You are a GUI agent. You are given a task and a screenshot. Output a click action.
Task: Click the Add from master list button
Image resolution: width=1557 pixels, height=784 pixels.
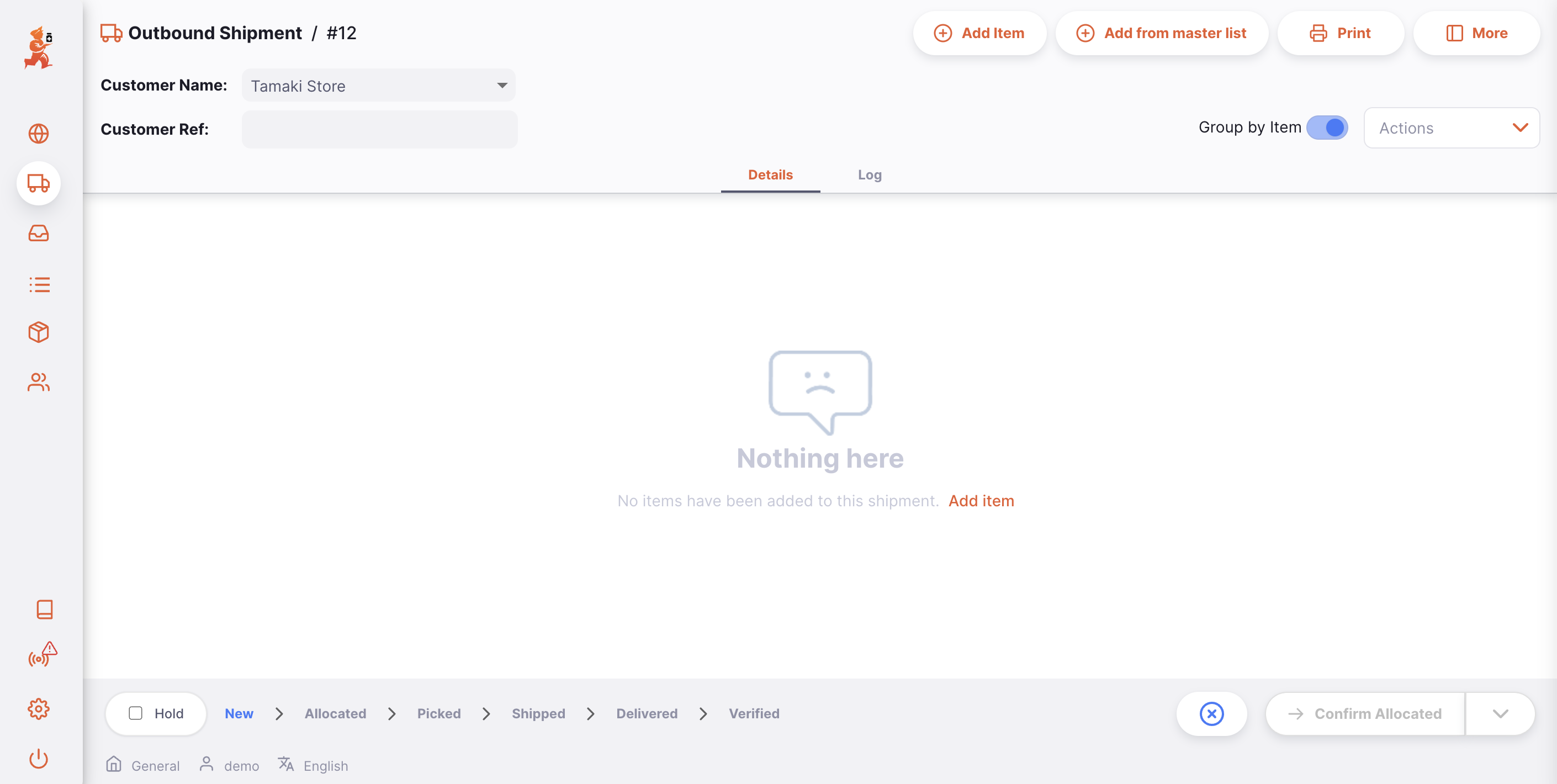pos(1161,33)
